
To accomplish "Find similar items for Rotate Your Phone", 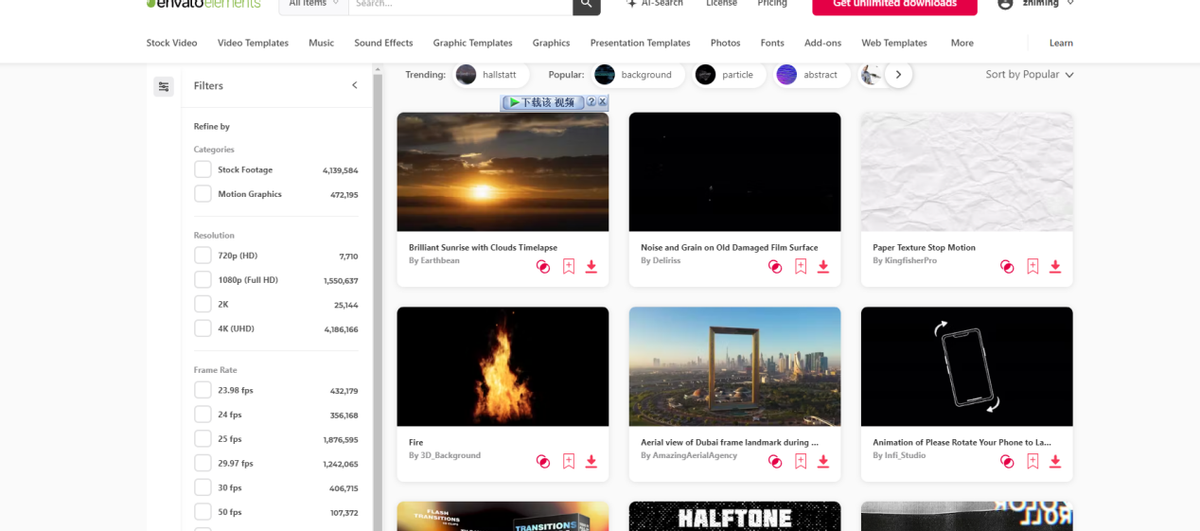I will [1007, 461].
